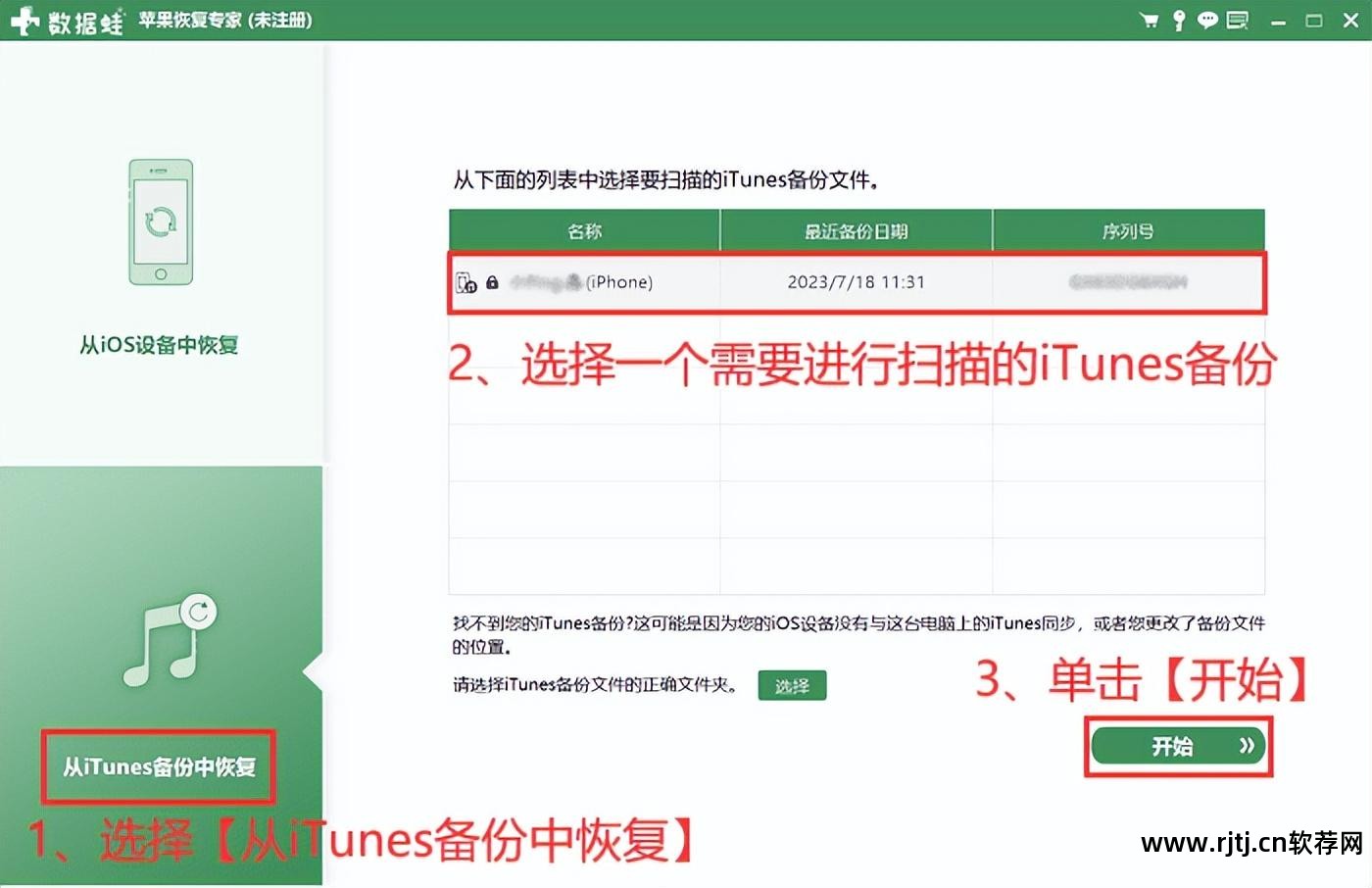Click the music note iTunes icon
The height and width of the screenshot is (888, 1372).
click(169, 640)
